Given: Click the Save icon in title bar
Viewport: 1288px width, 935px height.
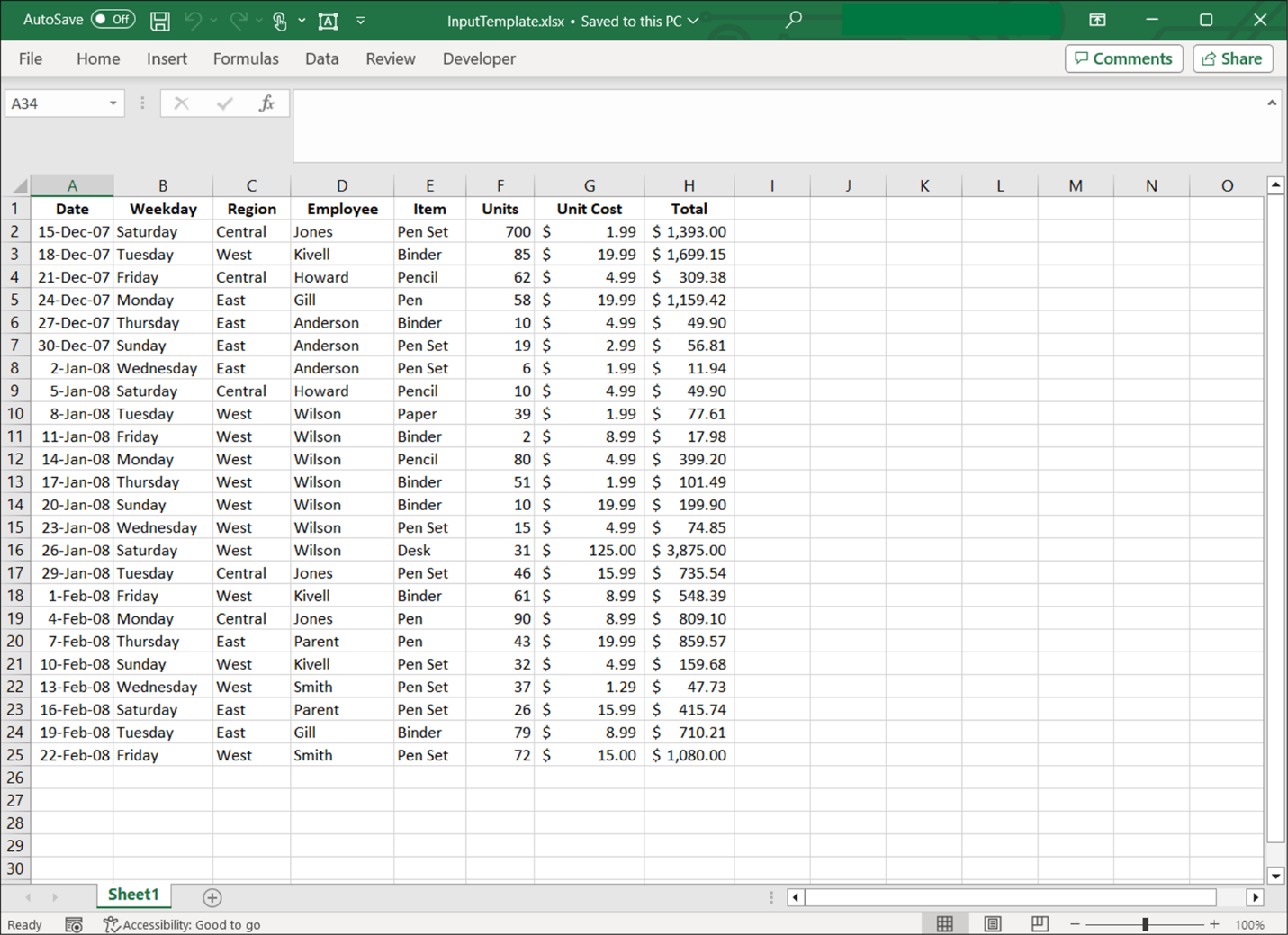Looking at the screenshot, I should pyautogui.click(x=159, y=21).
